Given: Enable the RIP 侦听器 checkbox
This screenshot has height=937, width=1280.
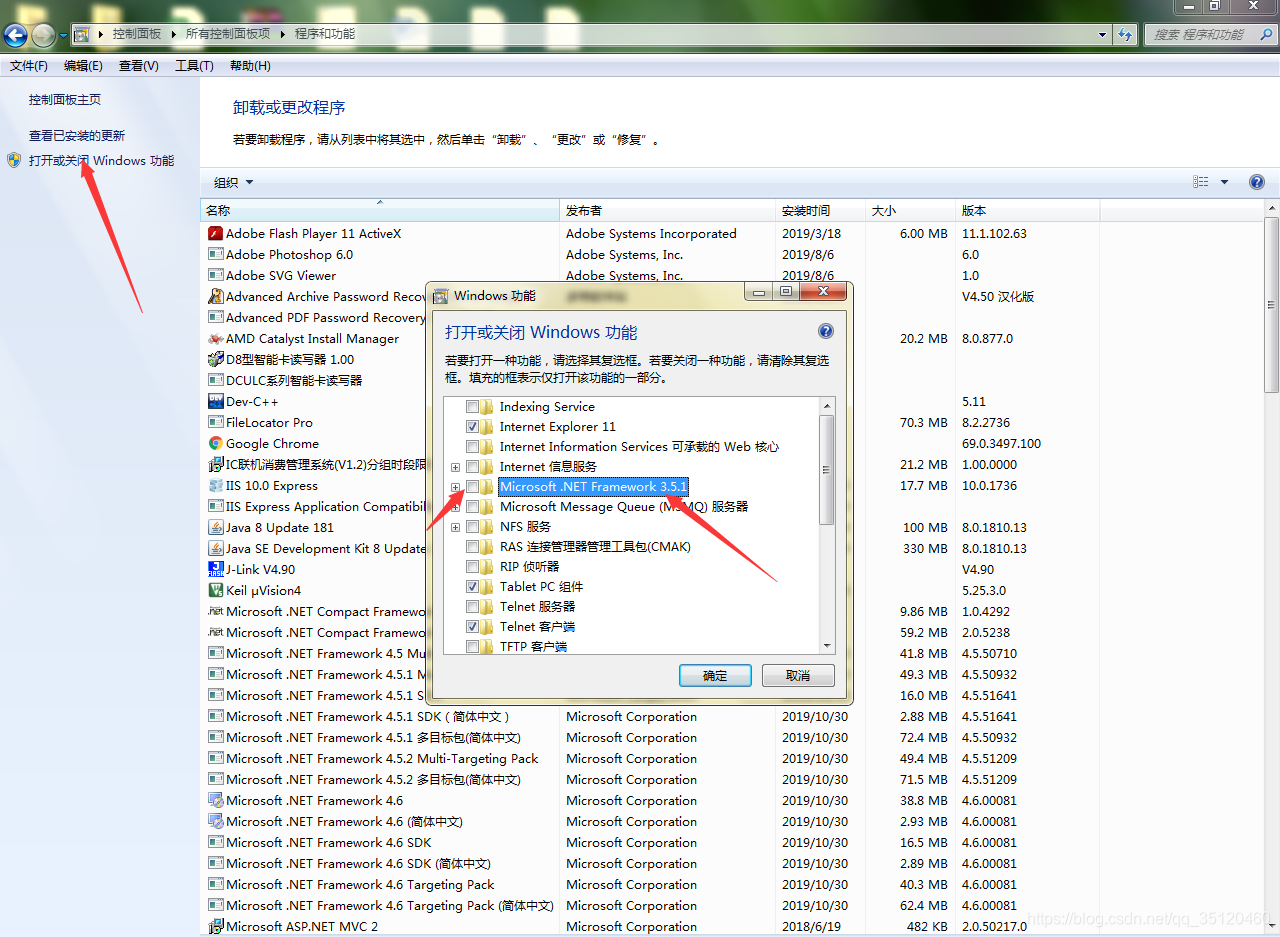Looking at the screenshot, I should pos(472,567).
